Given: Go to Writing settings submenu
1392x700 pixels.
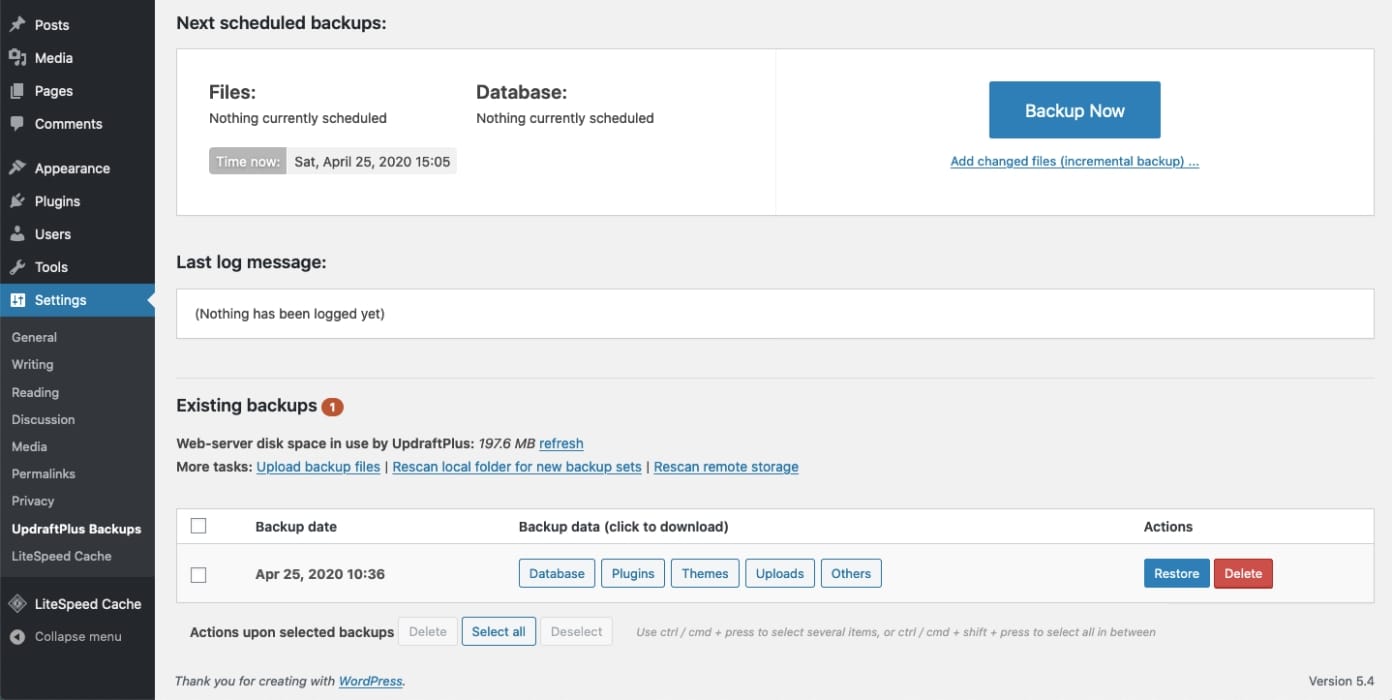Looking at the screenshot, I should [32, 365].
